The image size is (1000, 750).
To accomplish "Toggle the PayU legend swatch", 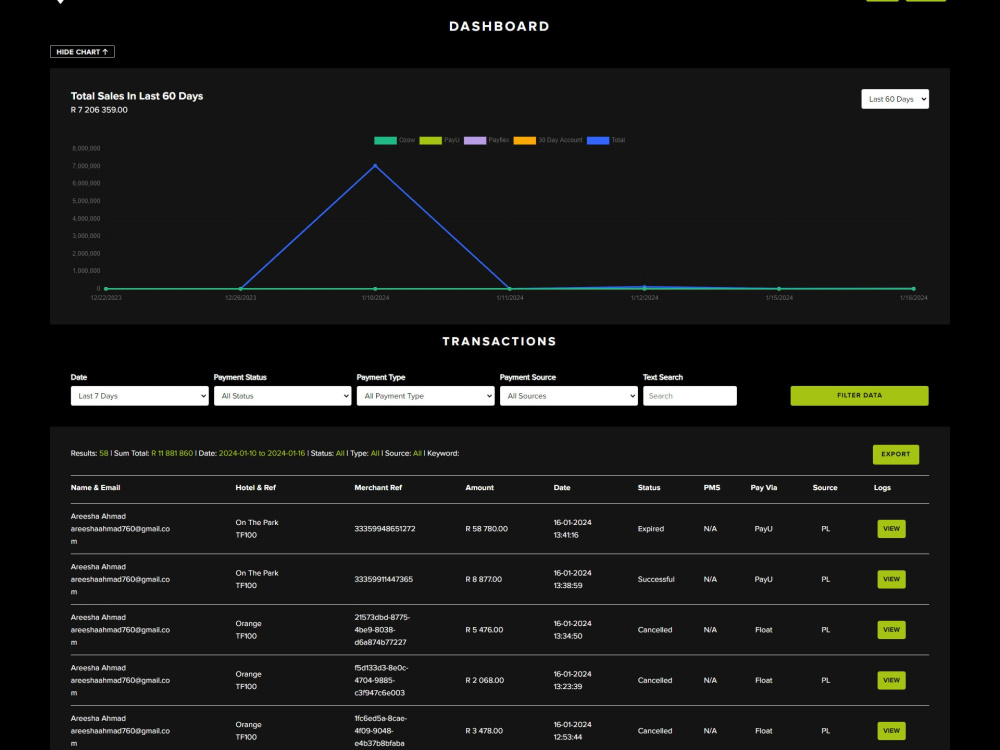I will tap(430, 140).
